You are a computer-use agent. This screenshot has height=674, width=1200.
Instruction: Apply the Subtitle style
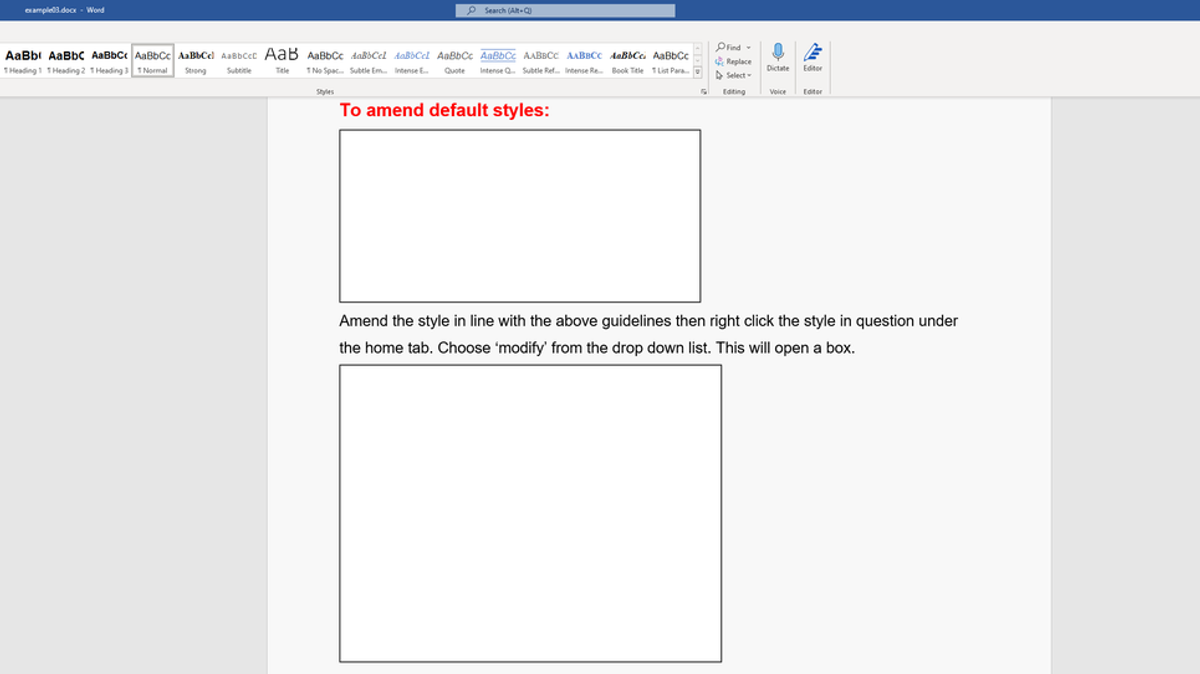pos(238,61)
